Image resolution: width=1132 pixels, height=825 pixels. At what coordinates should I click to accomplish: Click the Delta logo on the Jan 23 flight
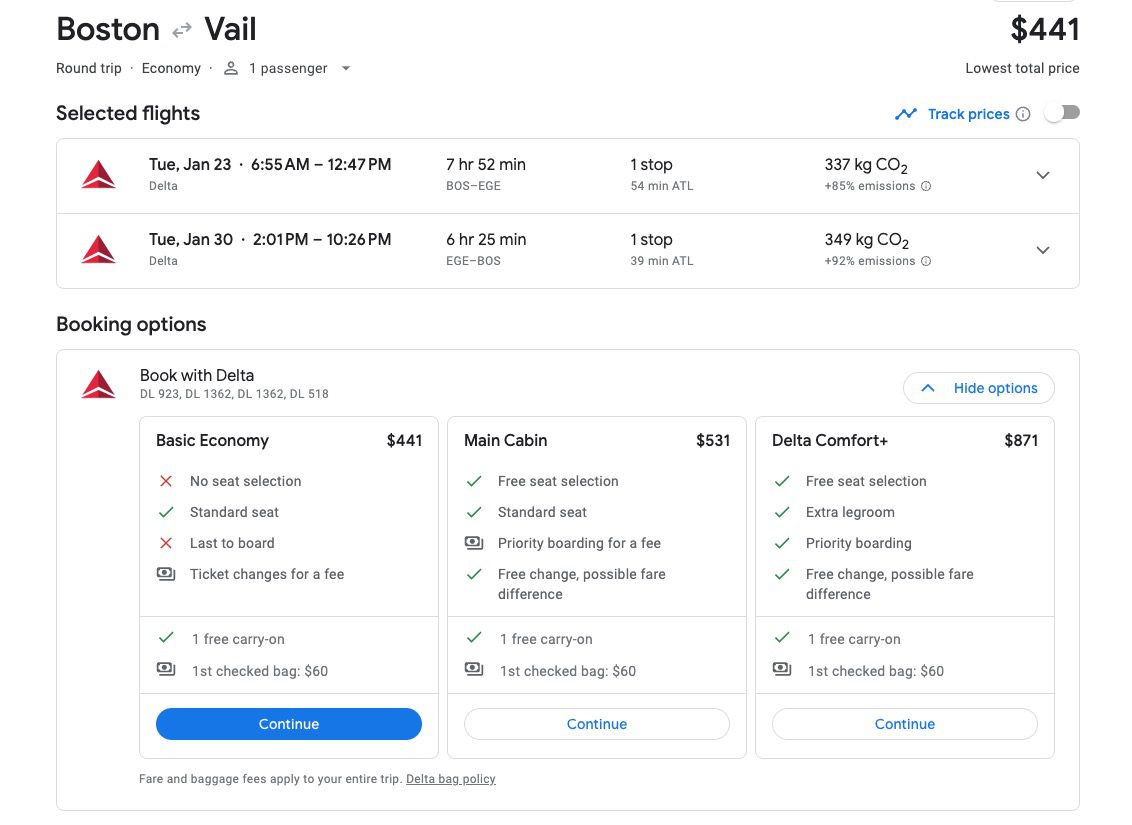point(98,175)
